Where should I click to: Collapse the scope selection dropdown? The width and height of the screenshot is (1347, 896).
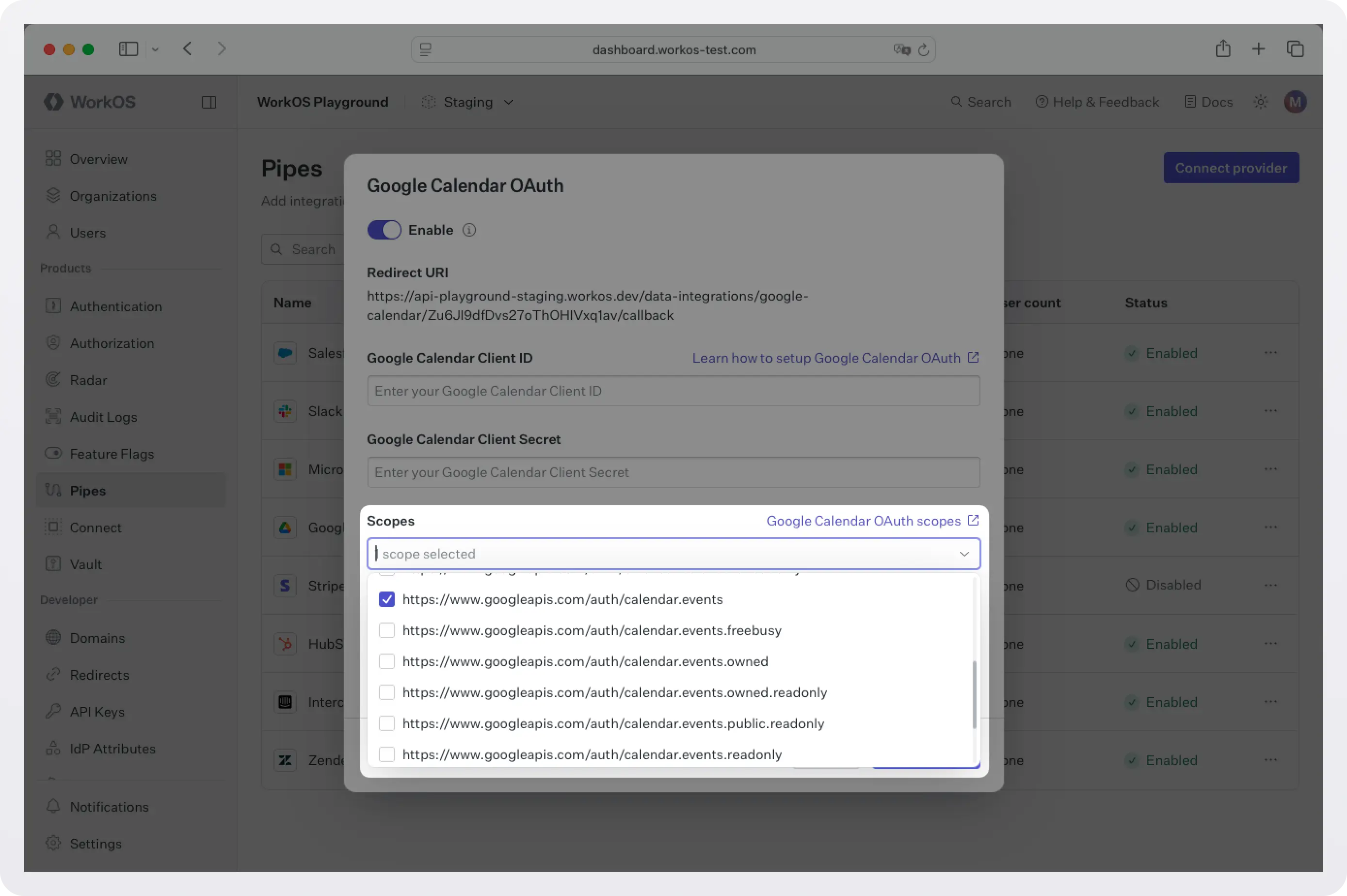(964, 553)
